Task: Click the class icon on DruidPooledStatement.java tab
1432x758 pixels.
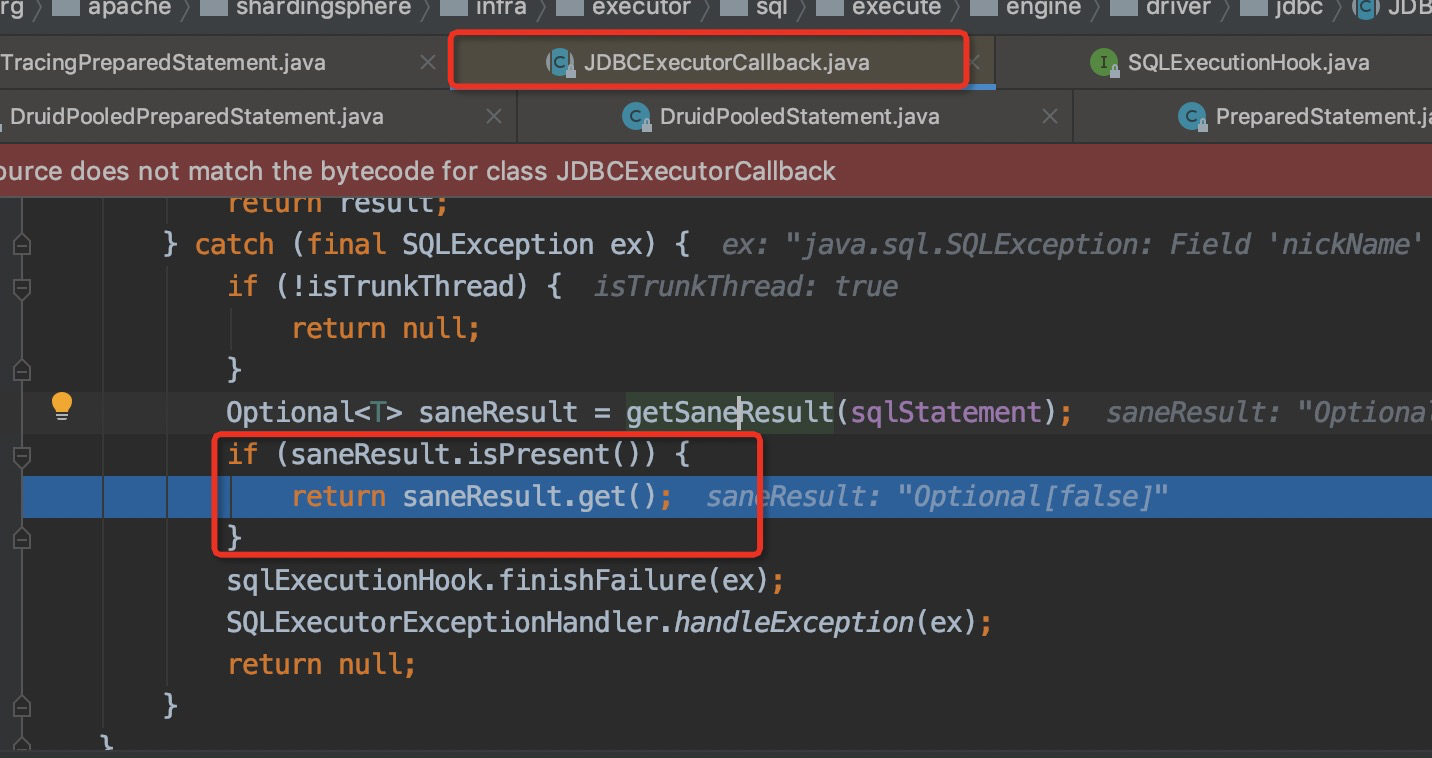Action: pyautogui.click(x=637, y=116)
